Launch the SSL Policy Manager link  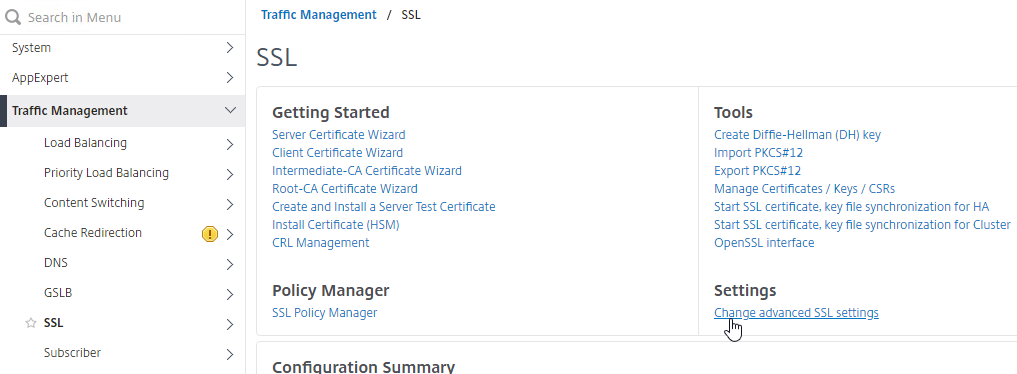pyautogui.click(x=324, y=313)
